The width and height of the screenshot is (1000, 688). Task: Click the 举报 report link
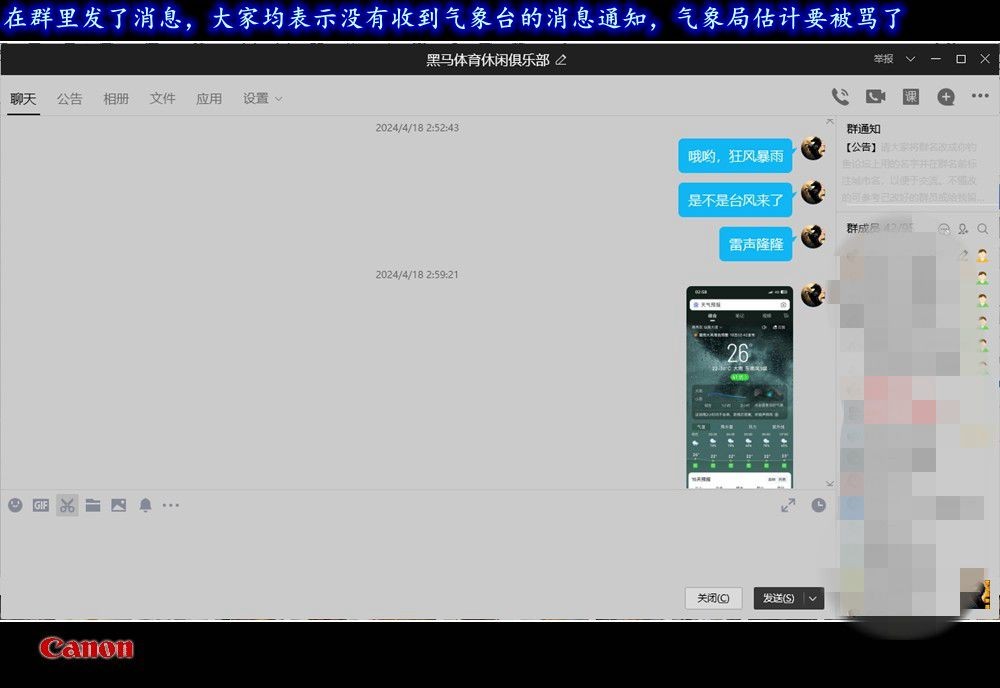pyautogui.click(x=883, y=59)
